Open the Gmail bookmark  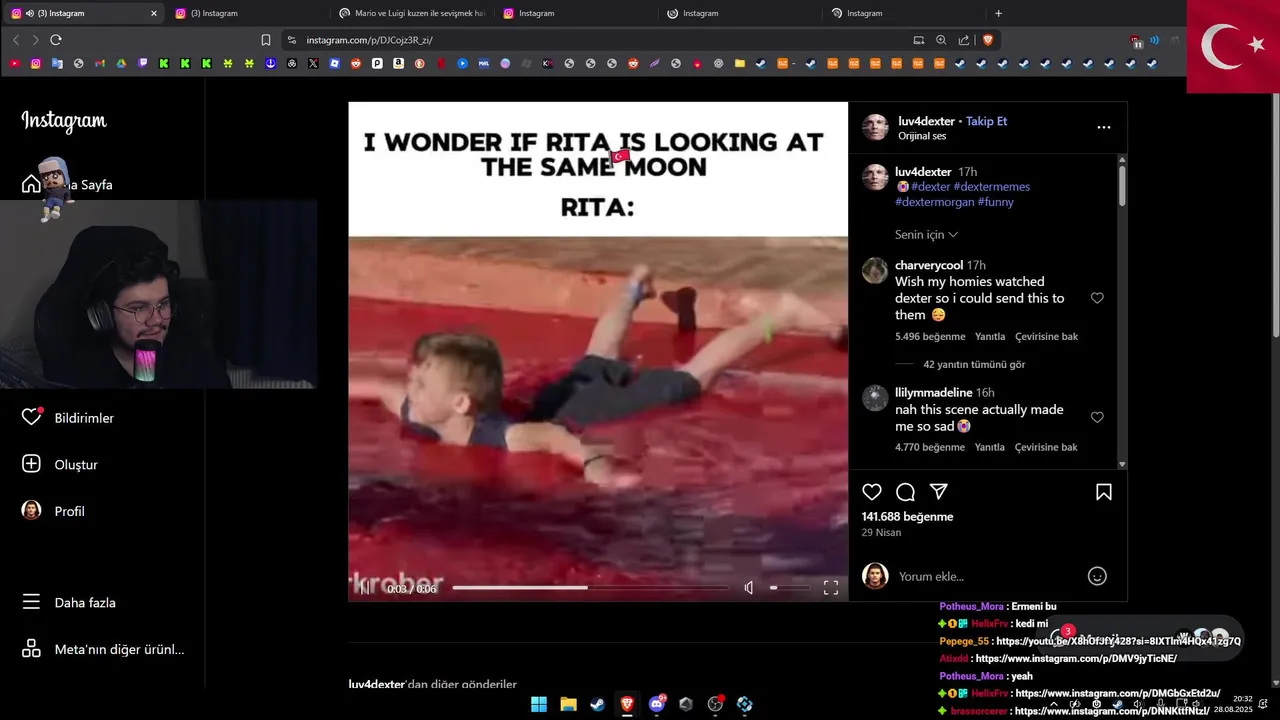coord(100,63)
